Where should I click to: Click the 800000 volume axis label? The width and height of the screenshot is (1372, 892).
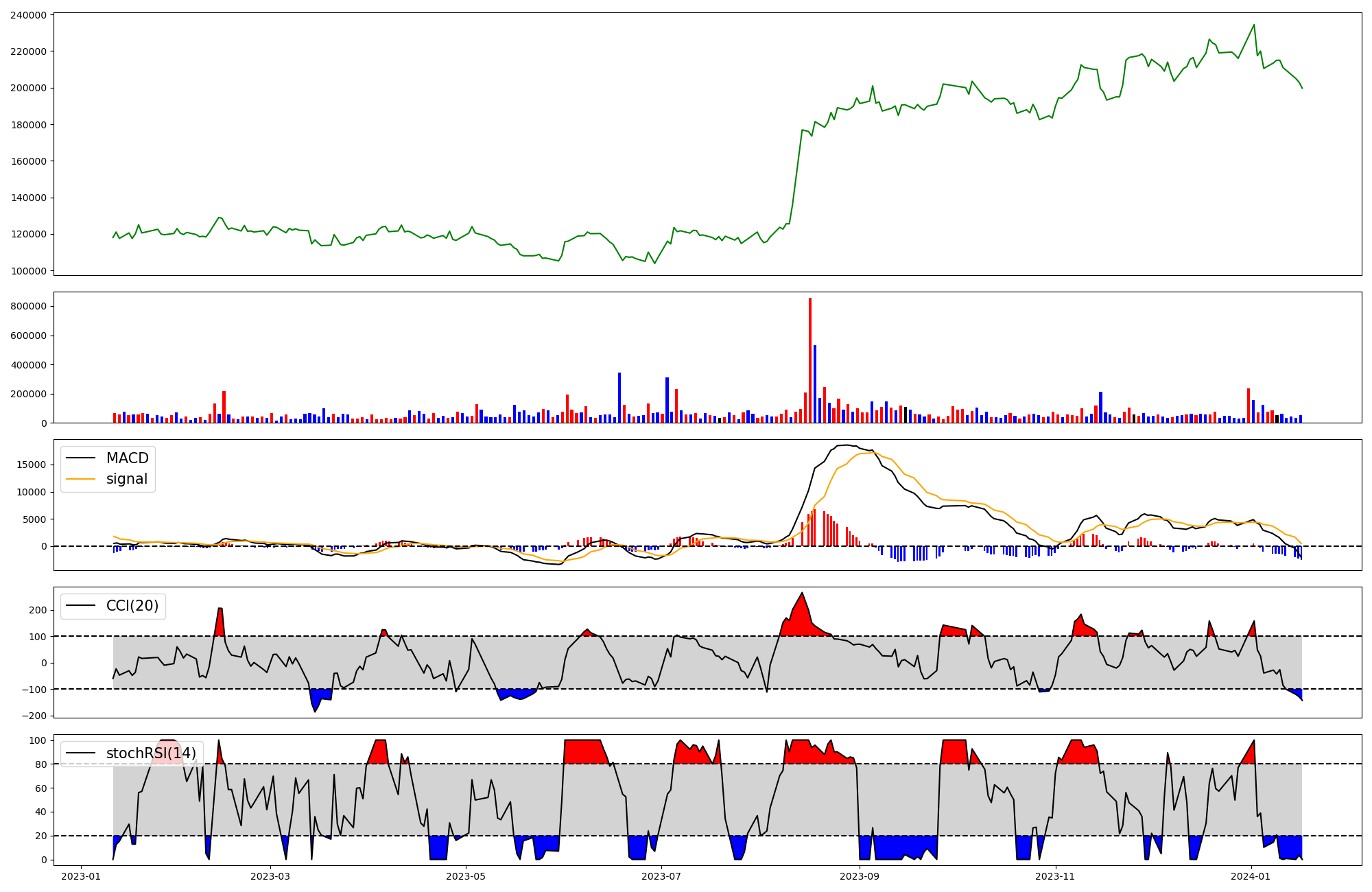coord(29,306)
